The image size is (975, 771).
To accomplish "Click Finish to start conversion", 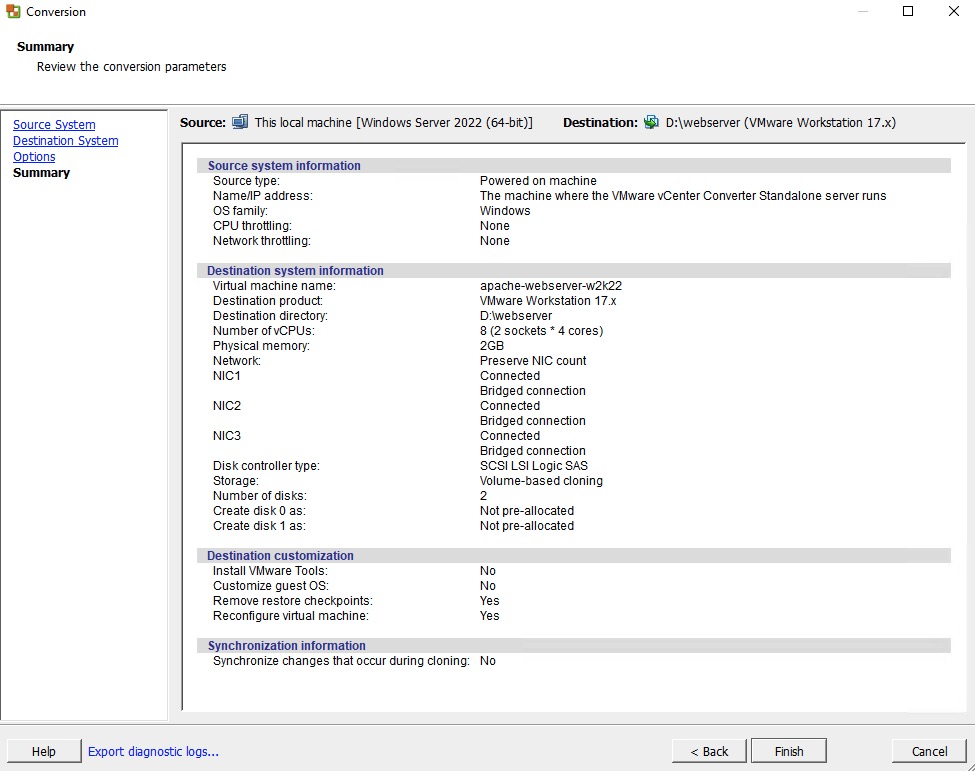I will click(x=788, y=751).
